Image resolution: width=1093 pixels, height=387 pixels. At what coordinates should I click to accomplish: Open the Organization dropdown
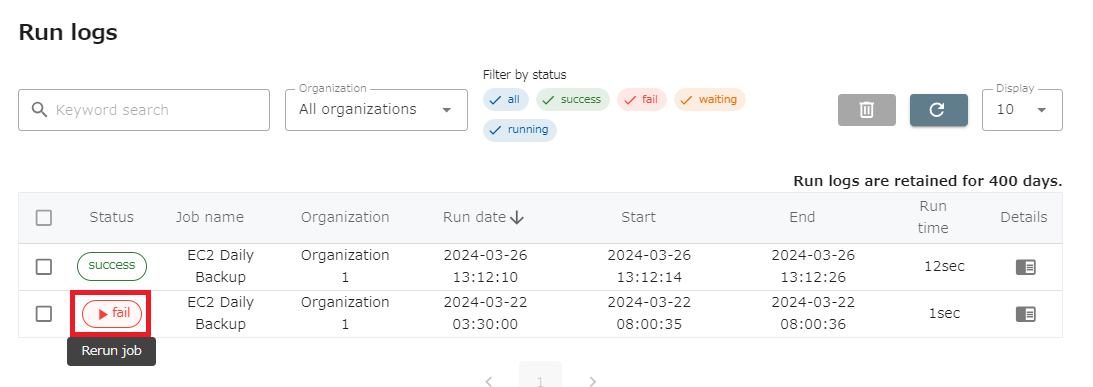click(x=376, y=110)
